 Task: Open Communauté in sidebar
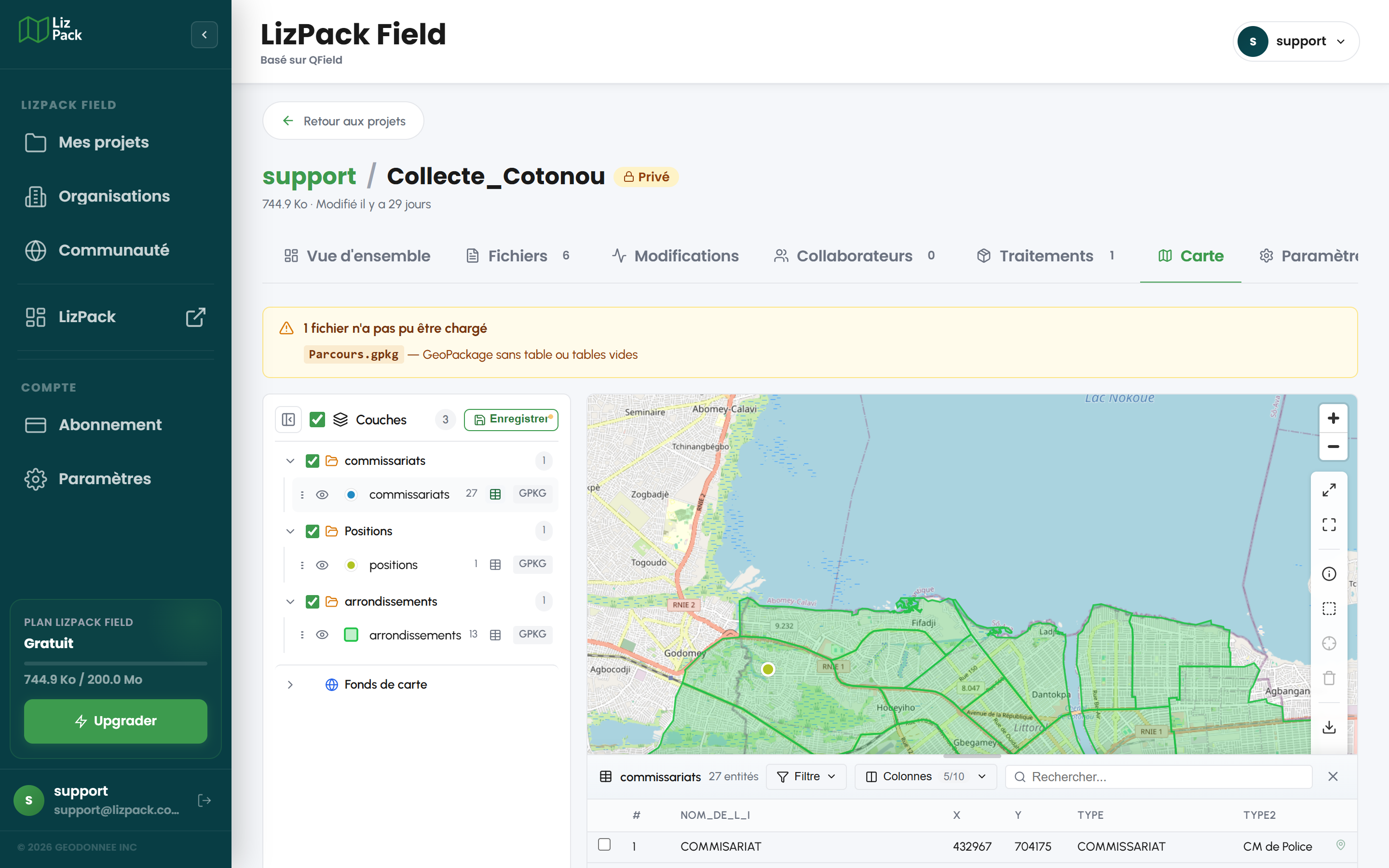[x=115, y=250]
